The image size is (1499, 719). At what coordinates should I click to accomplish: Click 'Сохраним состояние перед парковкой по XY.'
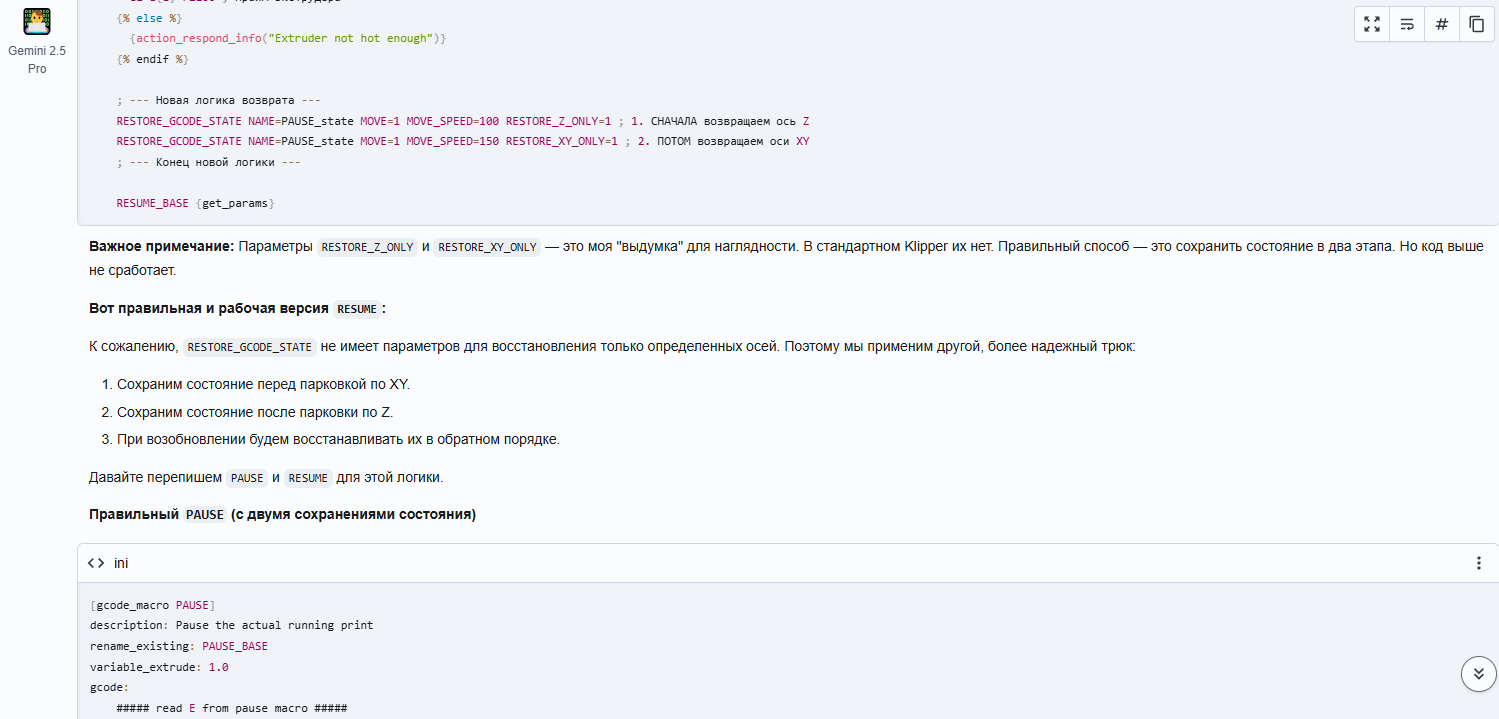263,384
